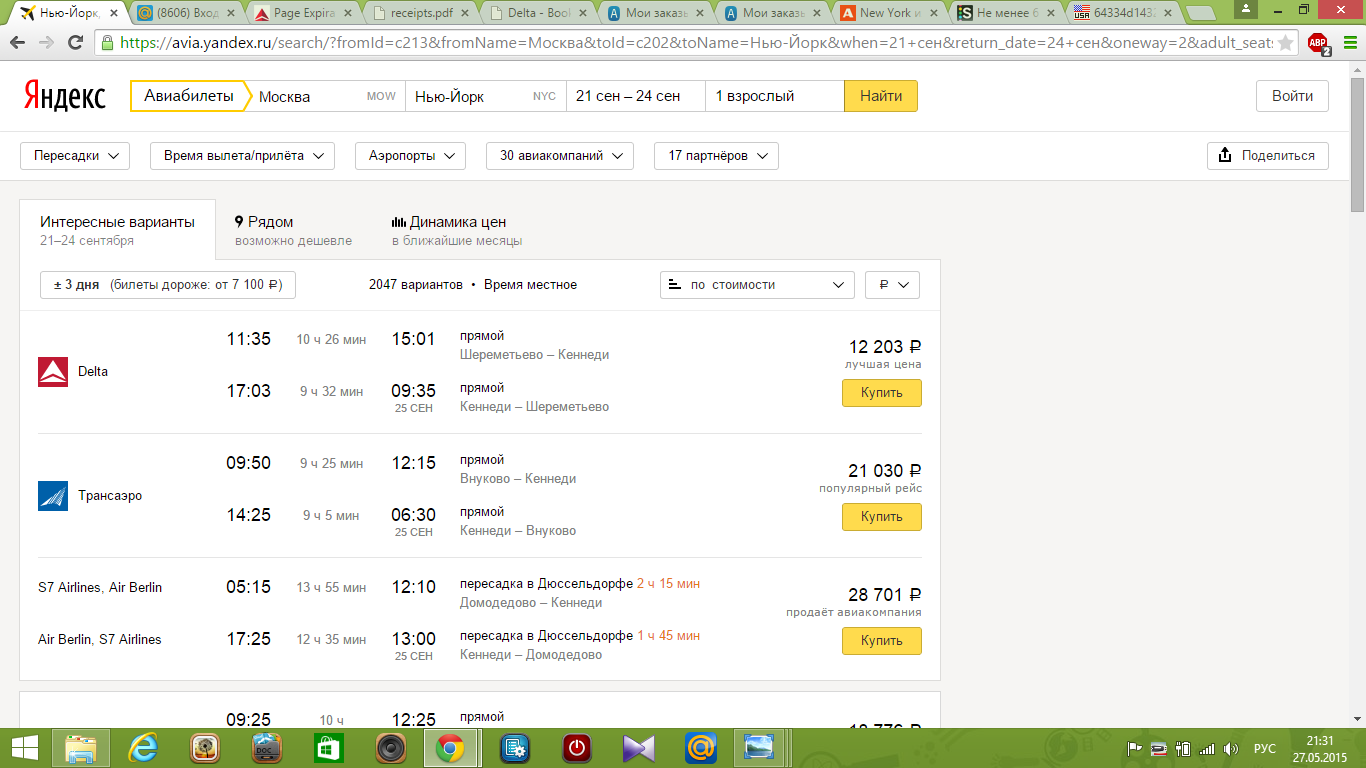Buy the Трансаэро ticket for 21 030 ₽
Image resolution: width=1366 pixels, height=768 pixels.
881,517
